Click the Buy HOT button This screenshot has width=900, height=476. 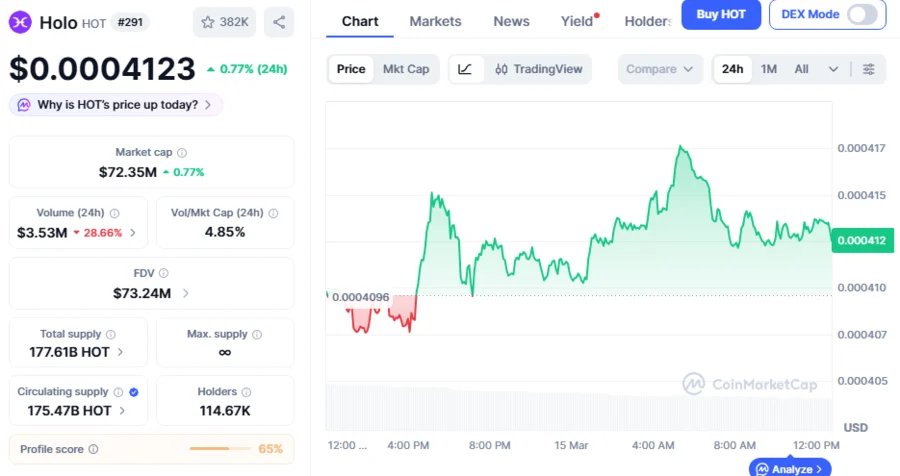720,14
